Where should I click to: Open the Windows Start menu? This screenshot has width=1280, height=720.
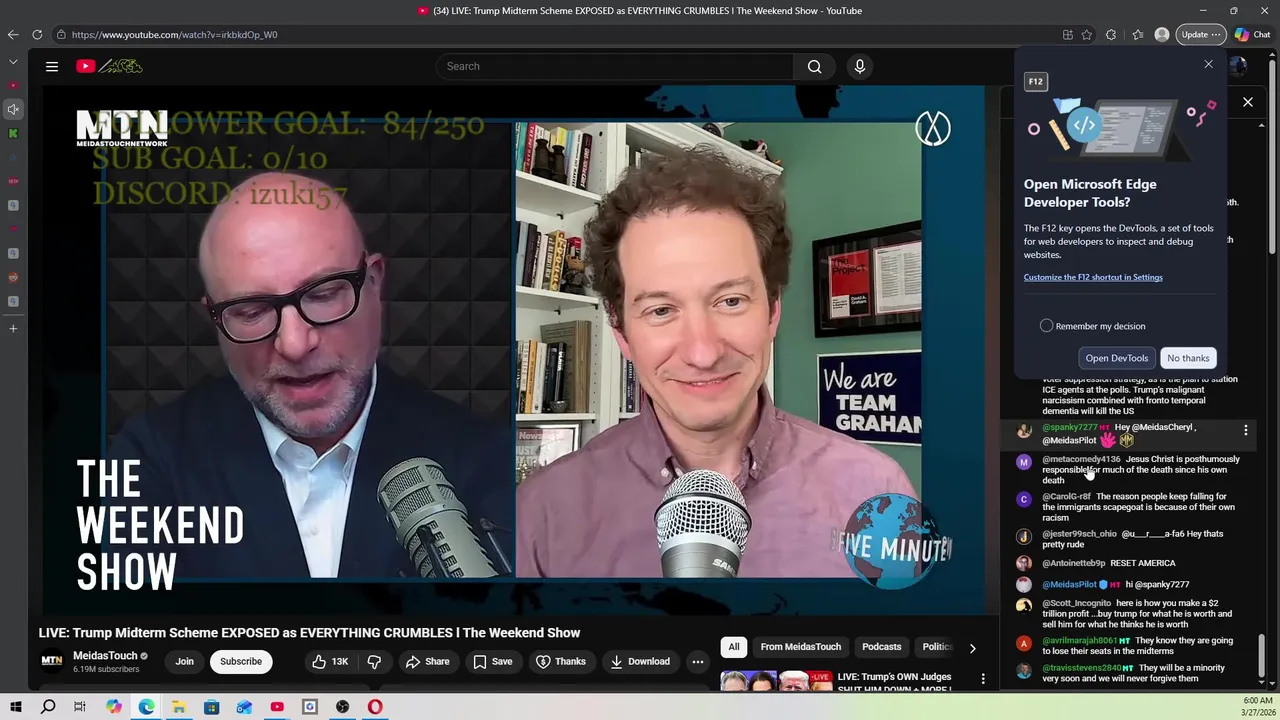click(16, 707)
